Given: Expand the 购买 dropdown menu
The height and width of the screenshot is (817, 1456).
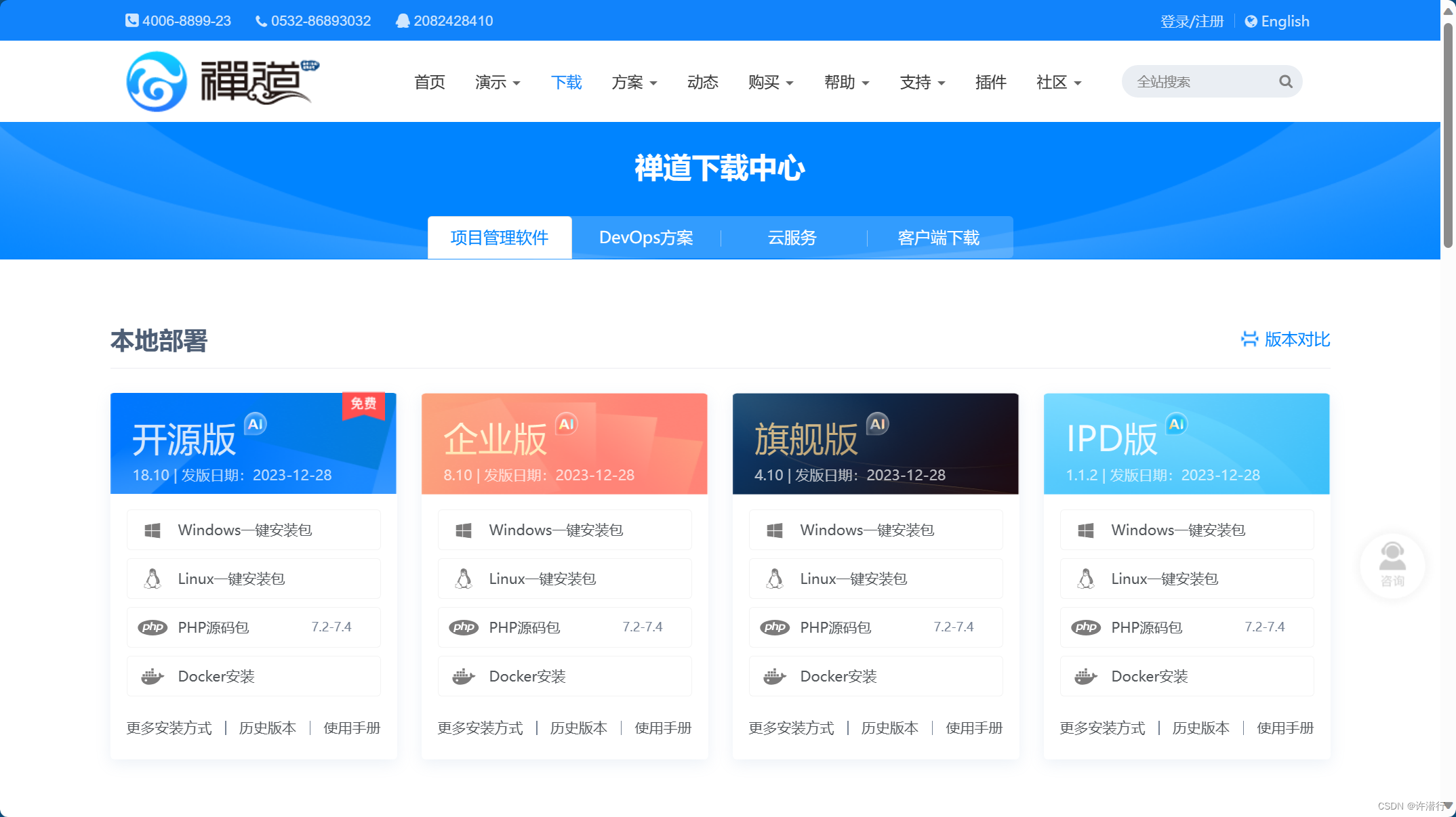Looking at the screenshot, I should [771, 82].
